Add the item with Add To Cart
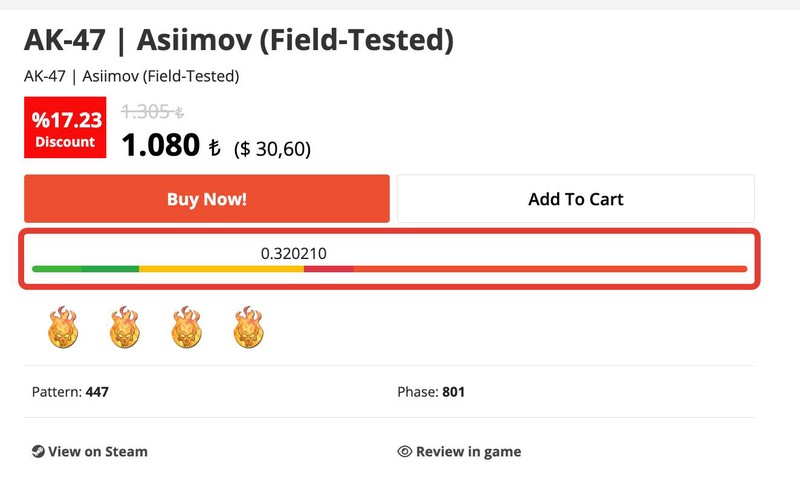The width and height of the screenshot is (800, 483). [575, 199]
